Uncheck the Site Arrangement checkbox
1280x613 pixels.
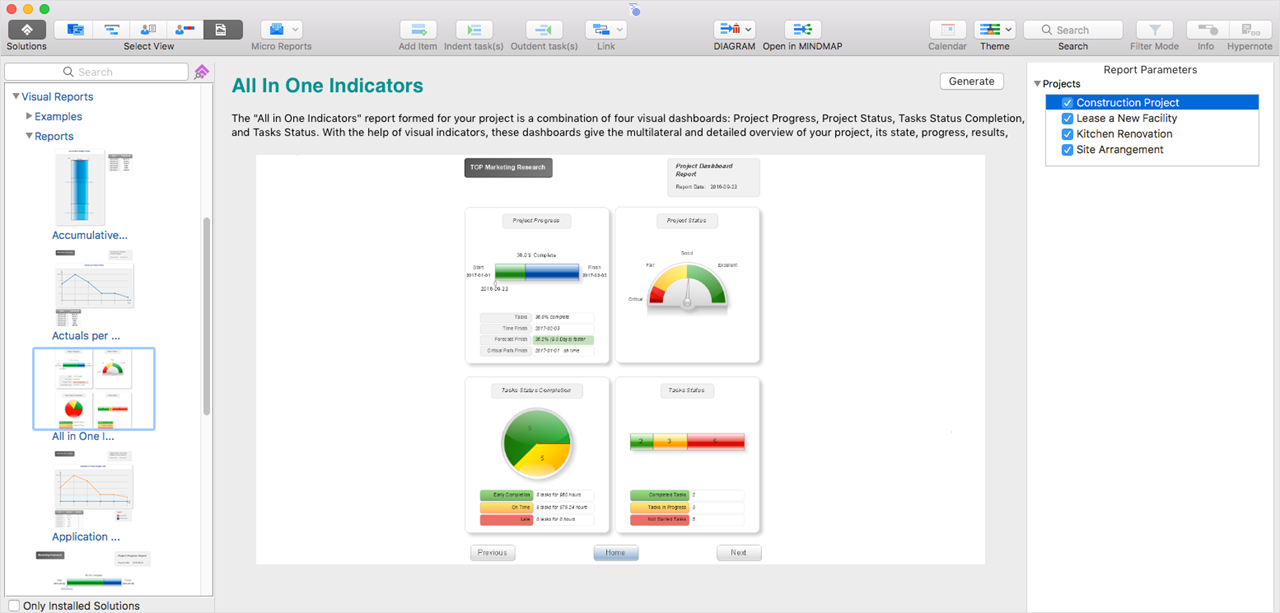[x=1068, y=150]
